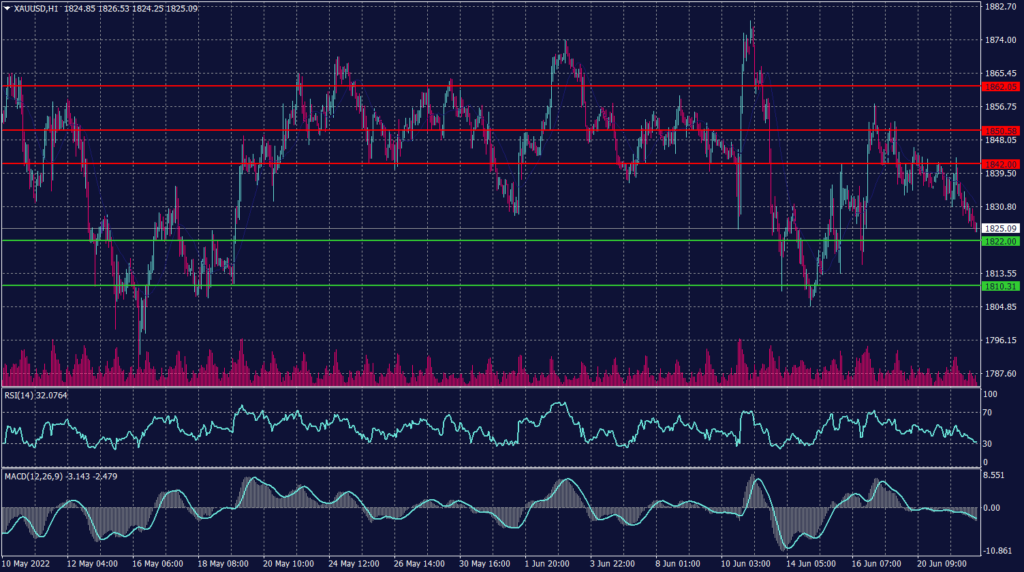1024x572 pixels.
Task: Click the RSI 100 level scale label
Action: [x=991, y=395]
